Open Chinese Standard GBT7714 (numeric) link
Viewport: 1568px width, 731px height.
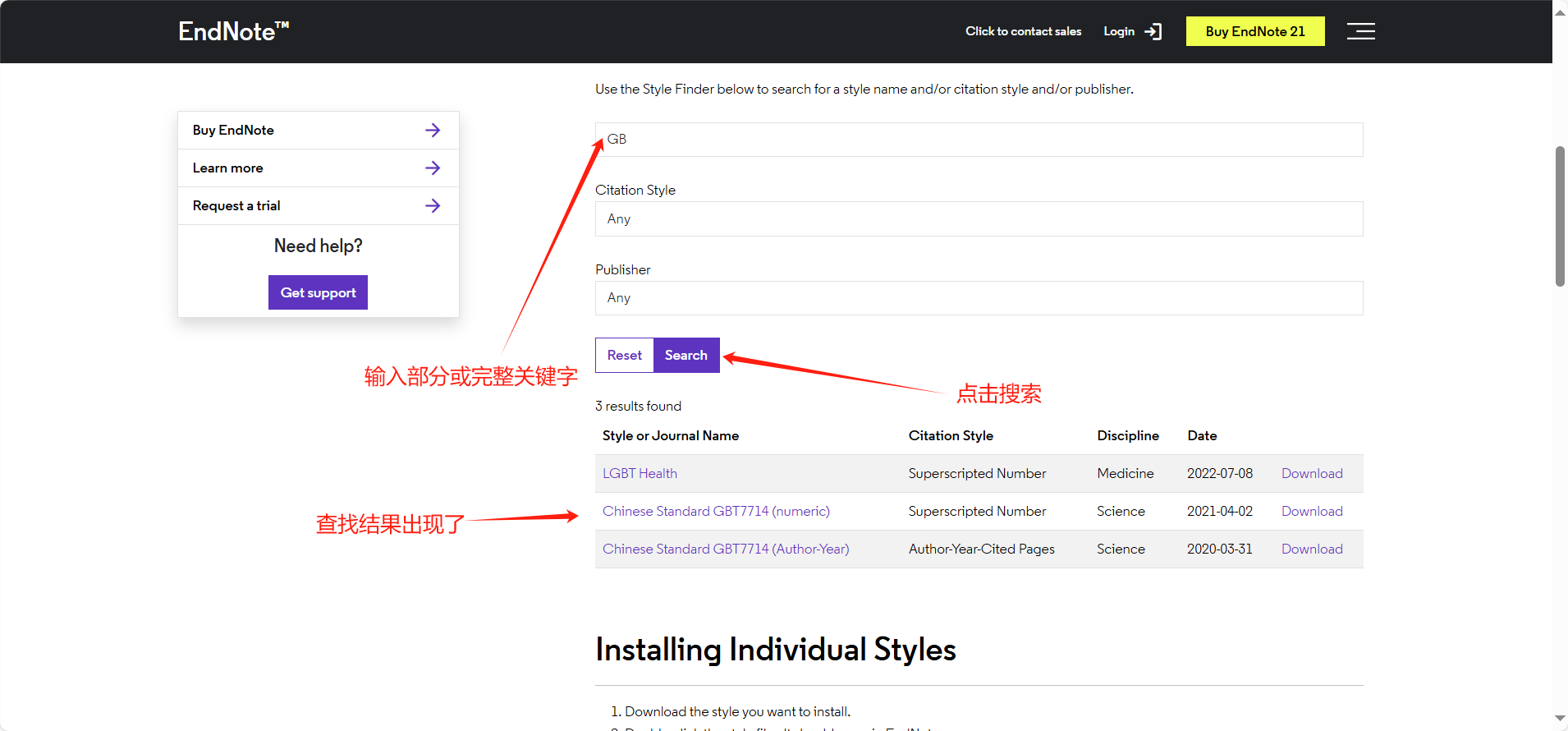(716, 511)
